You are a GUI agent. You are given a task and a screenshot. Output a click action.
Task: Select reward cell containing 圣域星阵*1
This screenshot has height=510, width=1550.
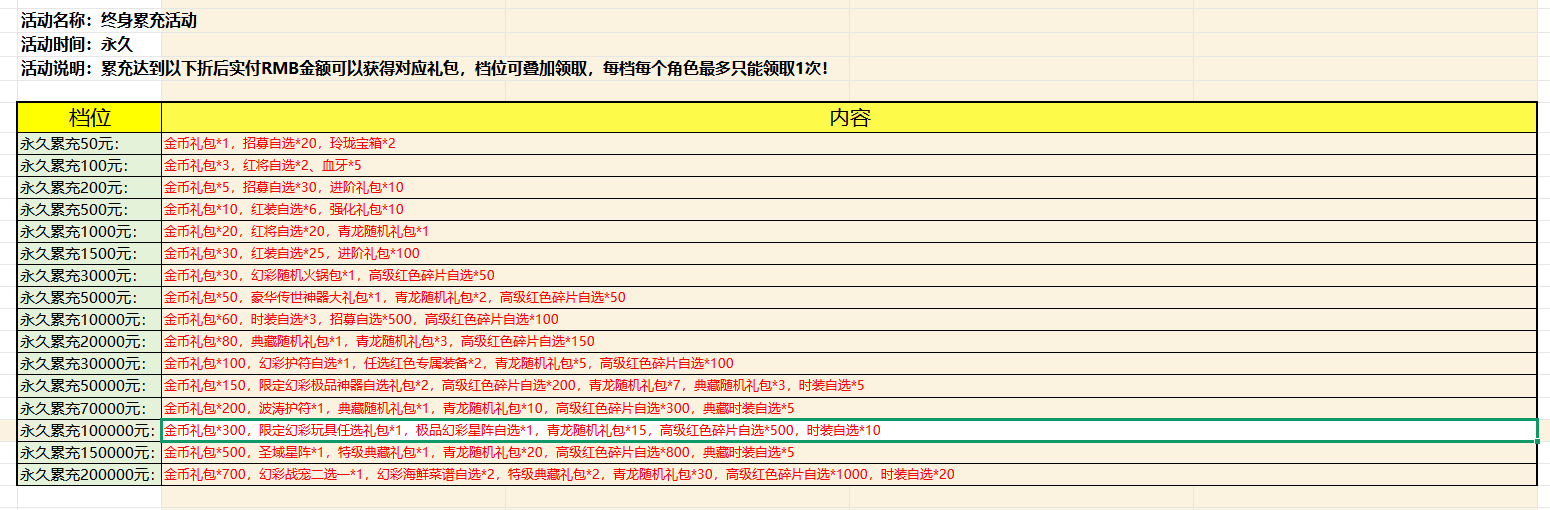(849, 452)
